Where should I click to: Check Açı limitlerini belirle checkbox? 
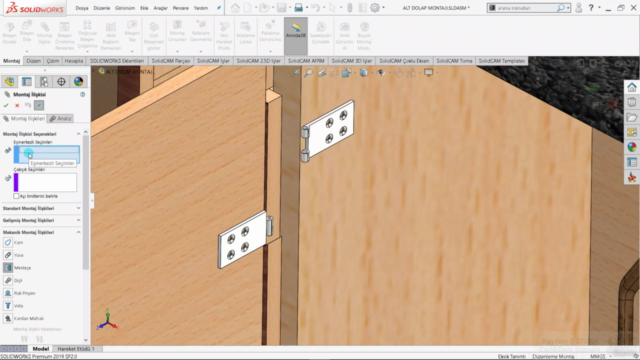(x=16, y=196)
